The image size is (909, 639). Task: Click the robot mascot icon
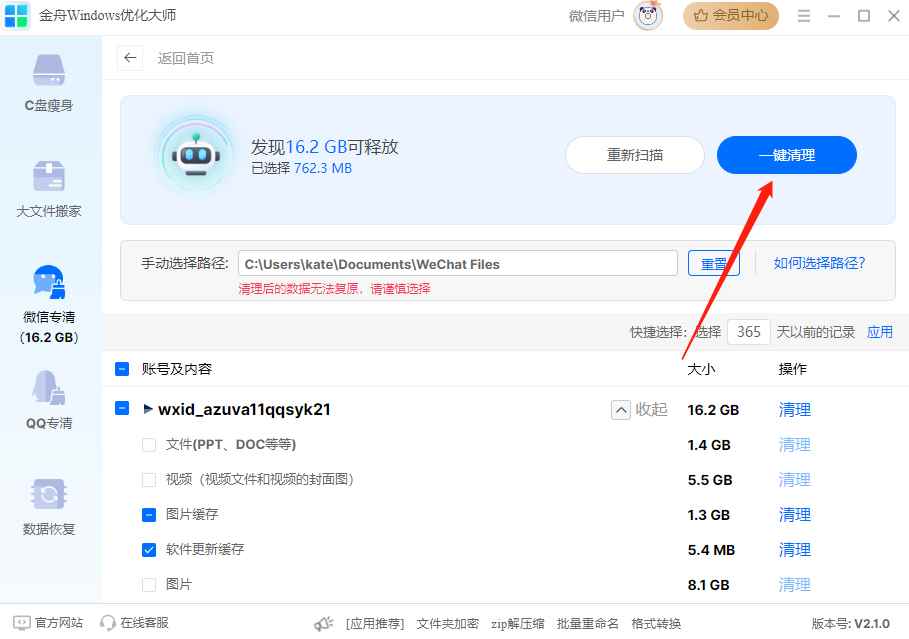(x=196, y=154)
